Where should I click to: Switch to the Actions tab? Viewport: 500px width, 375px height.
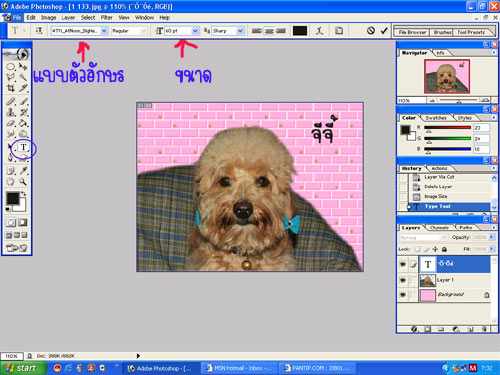tap(439, 168)
